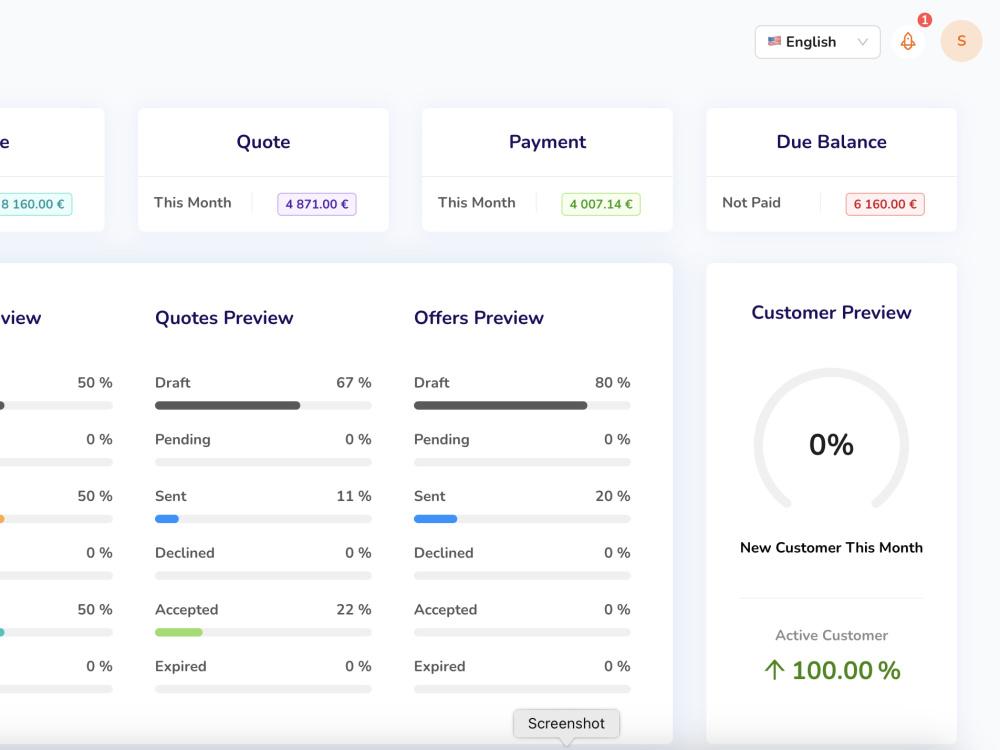Click "This Month" label in Quote card
The height and width of the screenshot is (750, 1000).
tap(193, 203)
